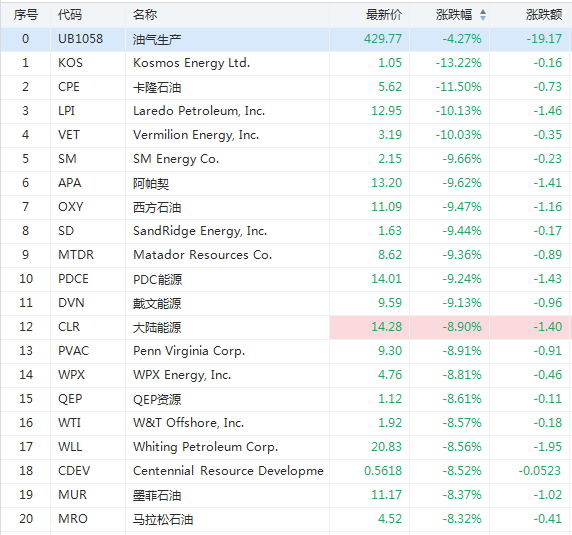Open Kosmos Energy Ltd. entry
The image size is (572, 535).
pyautogui.click(x=192, y=63)
